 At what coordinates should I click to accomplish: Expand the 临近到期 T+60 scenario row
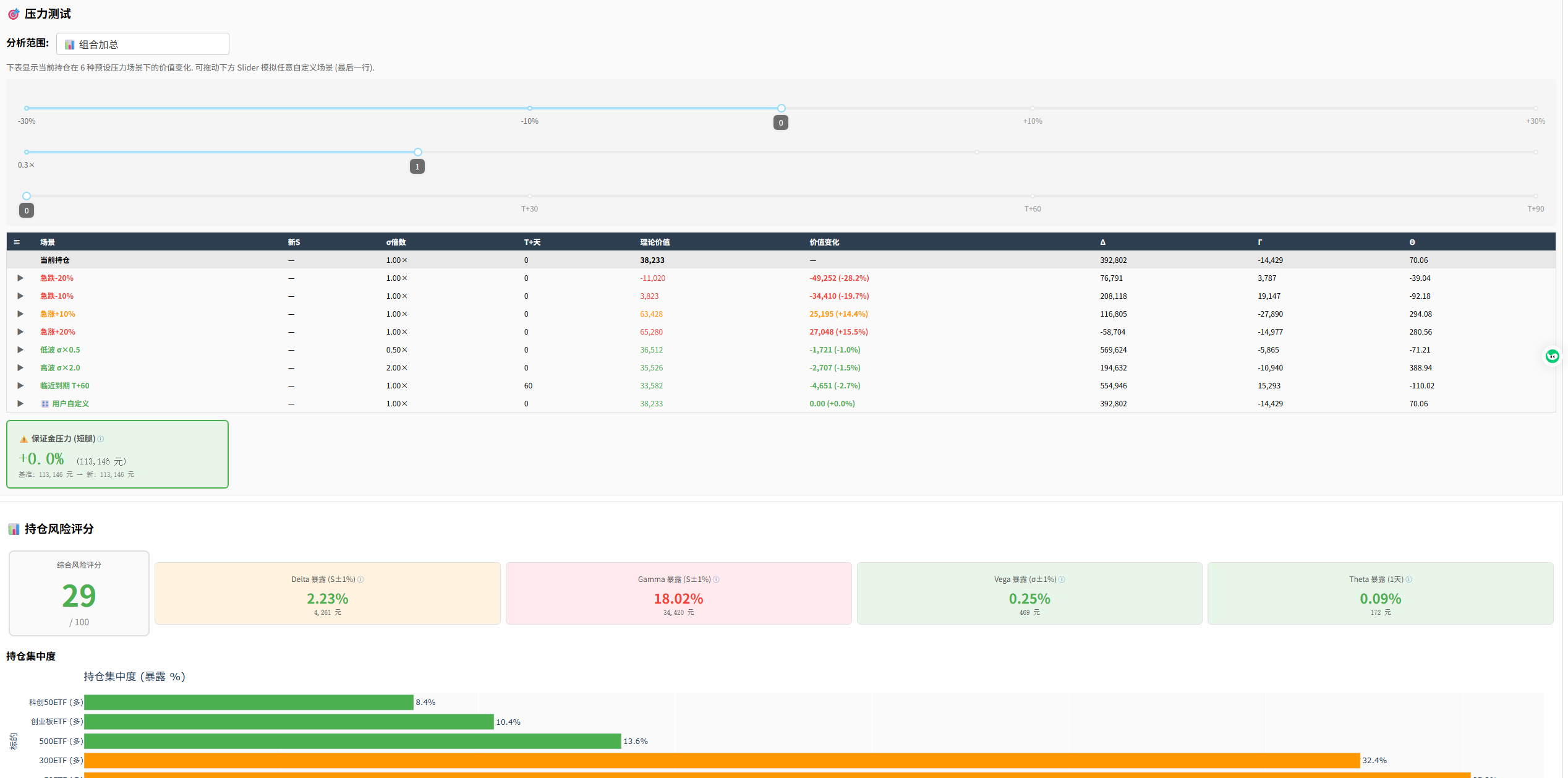pyautogui.click(x=20, y=386)
